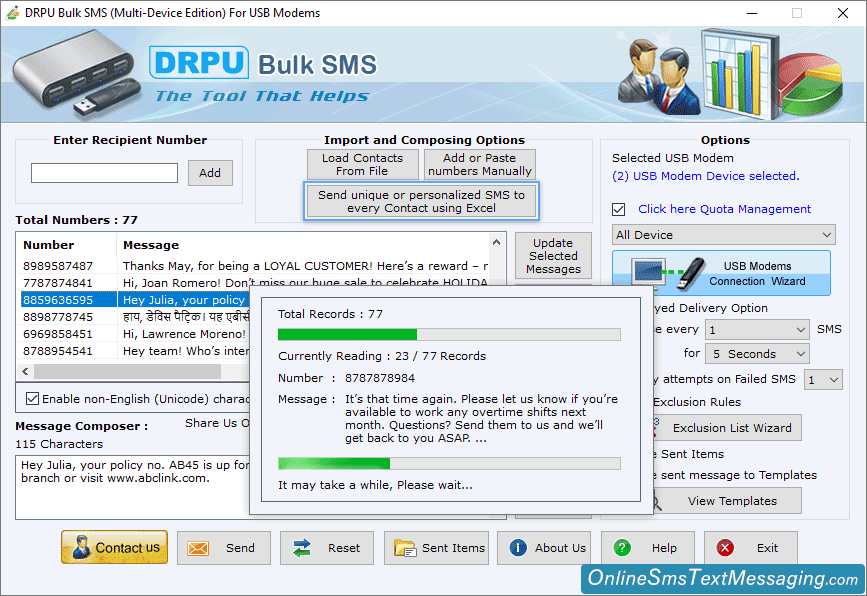Image resolution: width=867 pixels, height=596 pixels.
Task: Click the red Exit cross icon
Action: point(725,547)
